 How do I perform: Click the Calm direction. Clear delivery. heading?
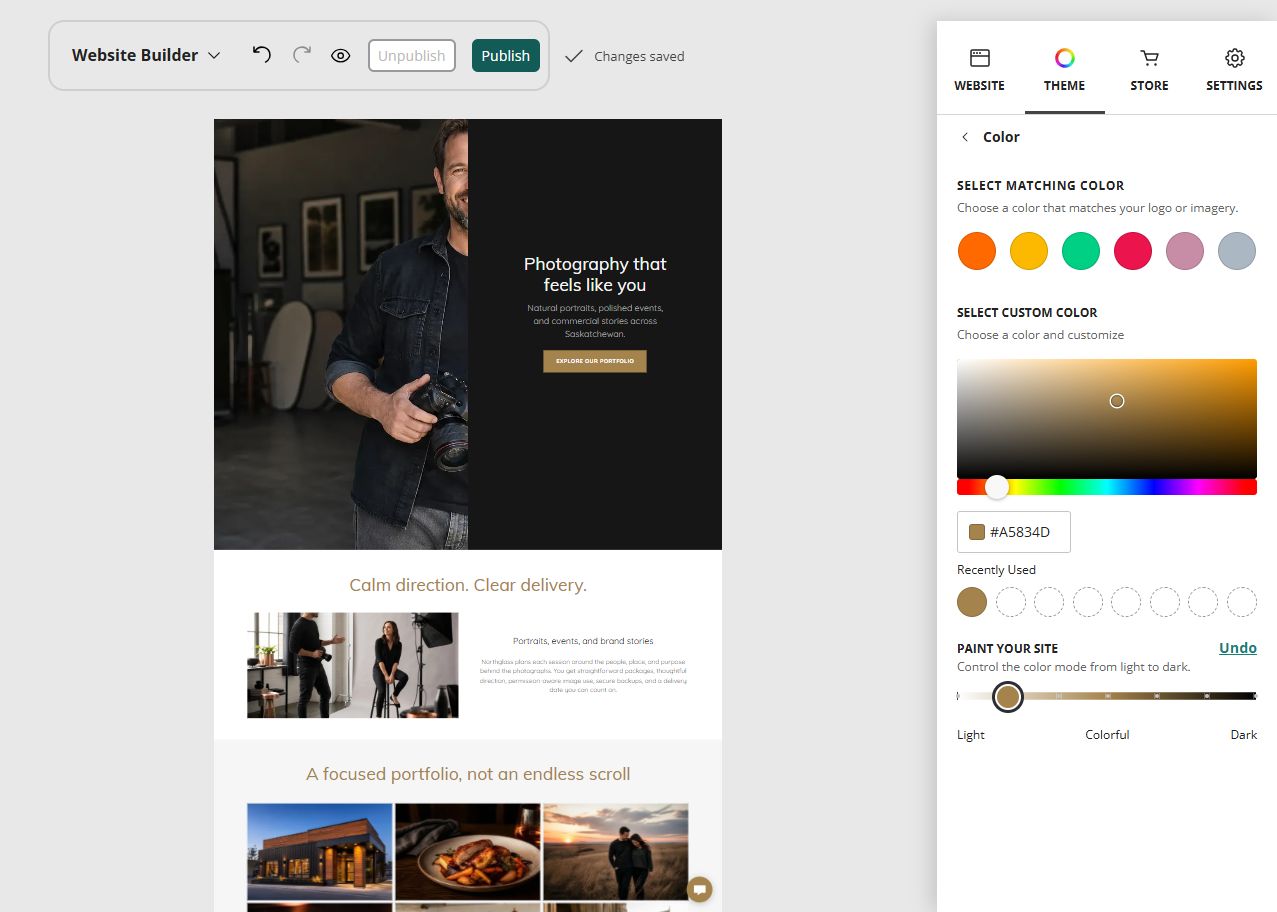tap(468, 585)
